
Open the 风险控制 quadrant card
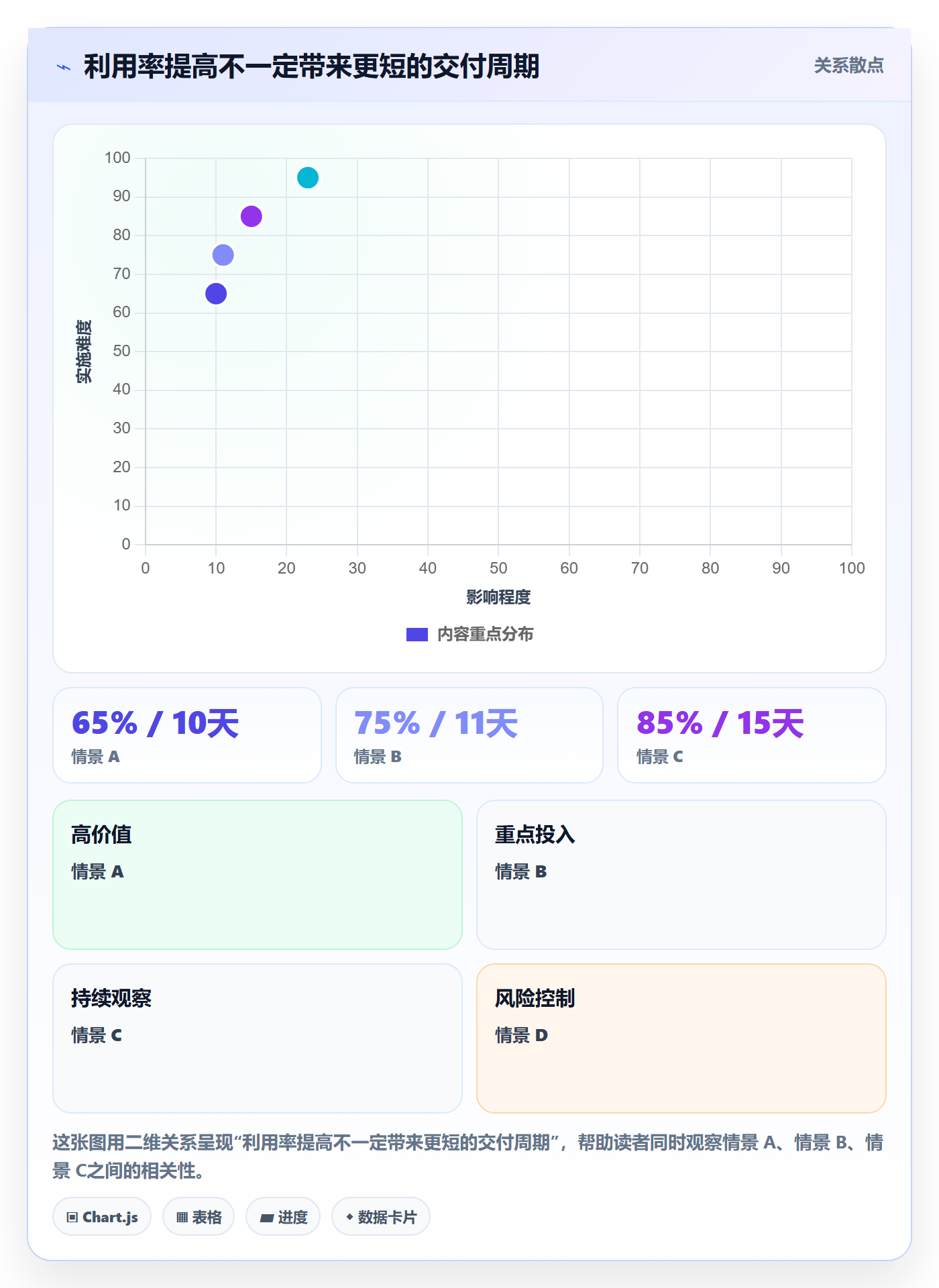681,1038
